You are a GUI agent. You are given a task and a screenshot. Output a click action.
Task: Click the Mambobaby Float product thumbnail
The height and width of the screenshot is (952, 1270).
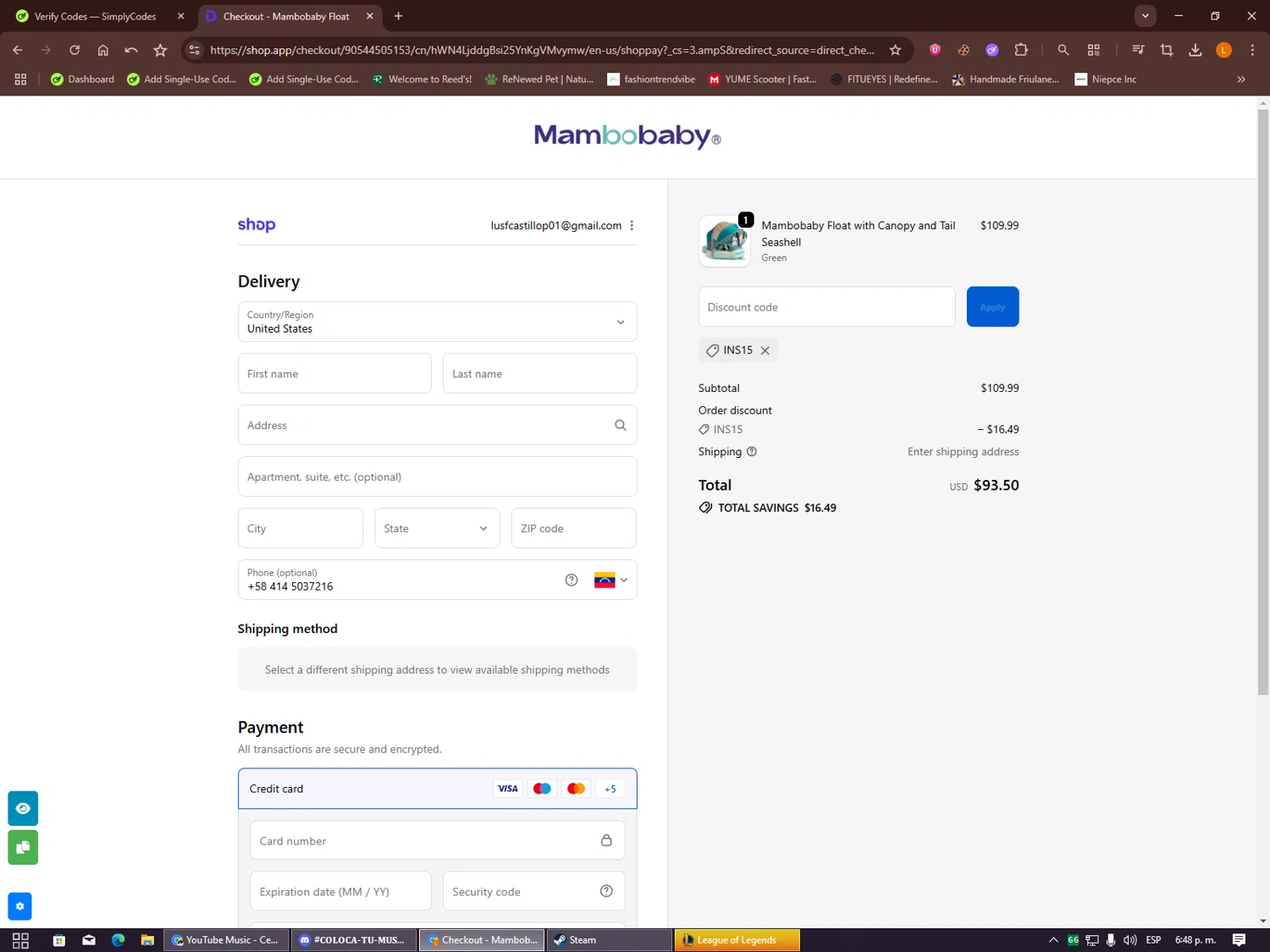coord(725,241)
